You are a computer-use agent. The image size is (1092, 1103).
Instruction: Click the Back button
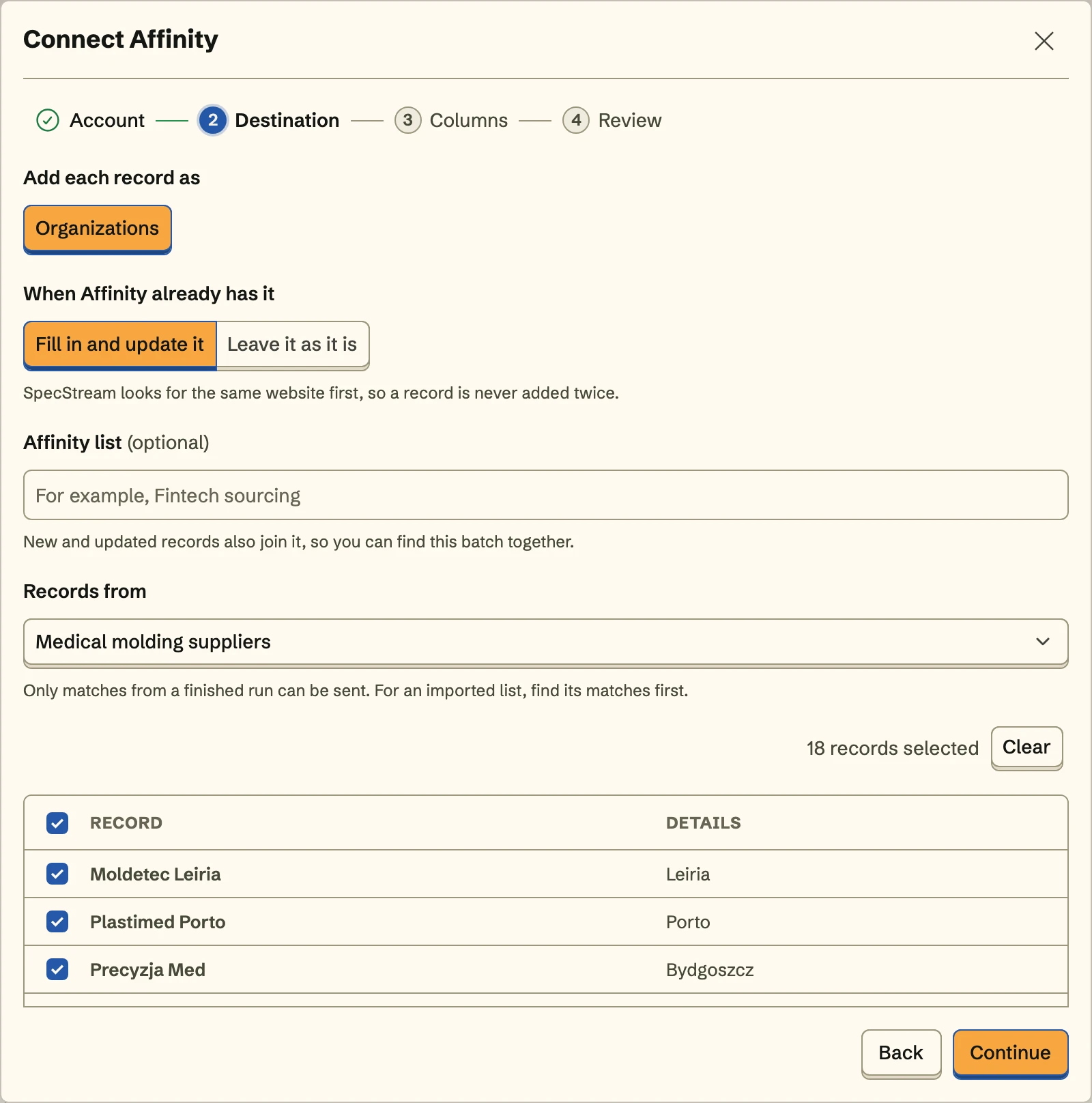pos(901,1054)
